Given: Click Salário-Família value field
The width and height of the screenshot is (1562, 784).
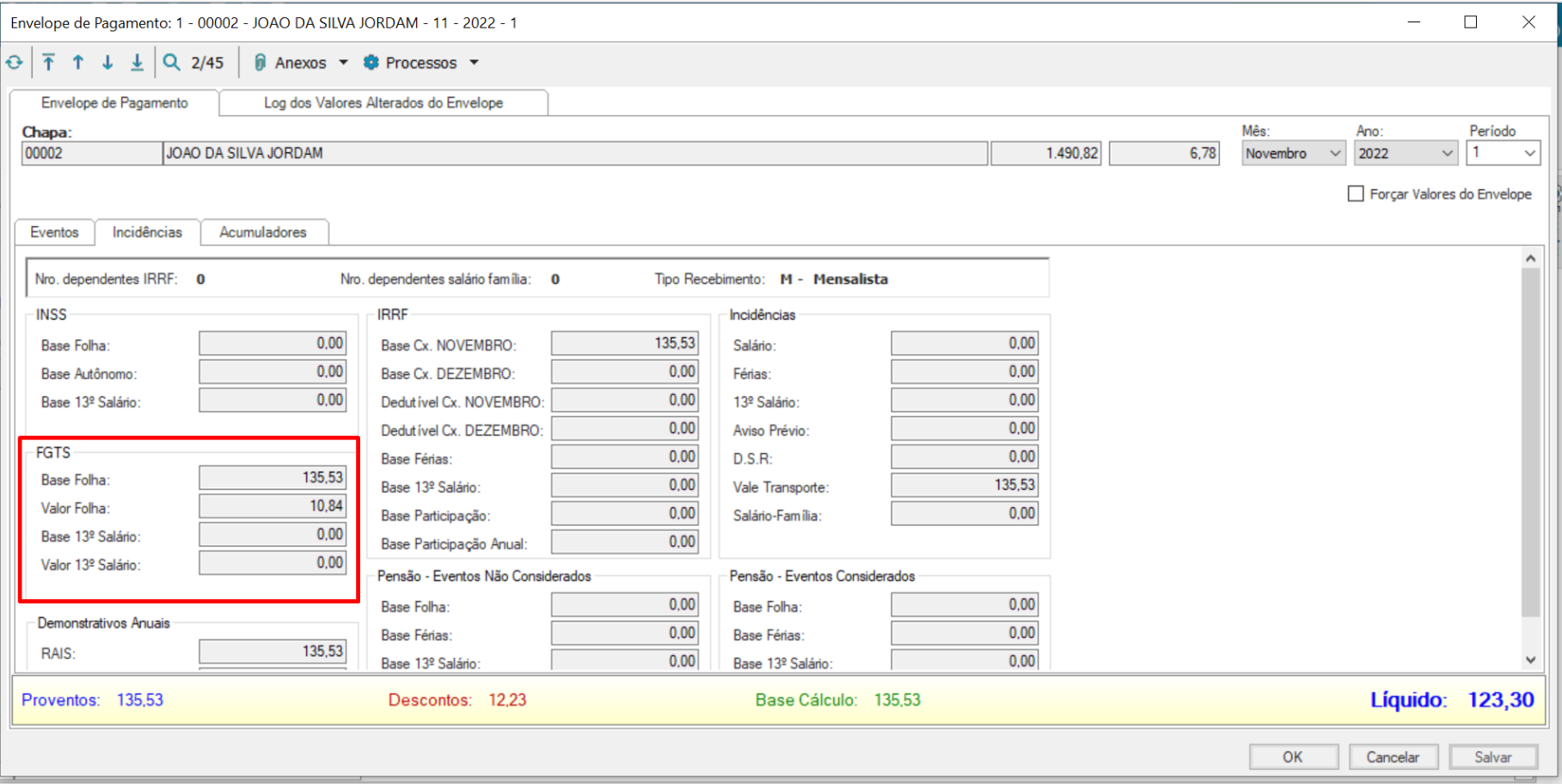Looking at the screenshot, I should click(x=965, y=514).
